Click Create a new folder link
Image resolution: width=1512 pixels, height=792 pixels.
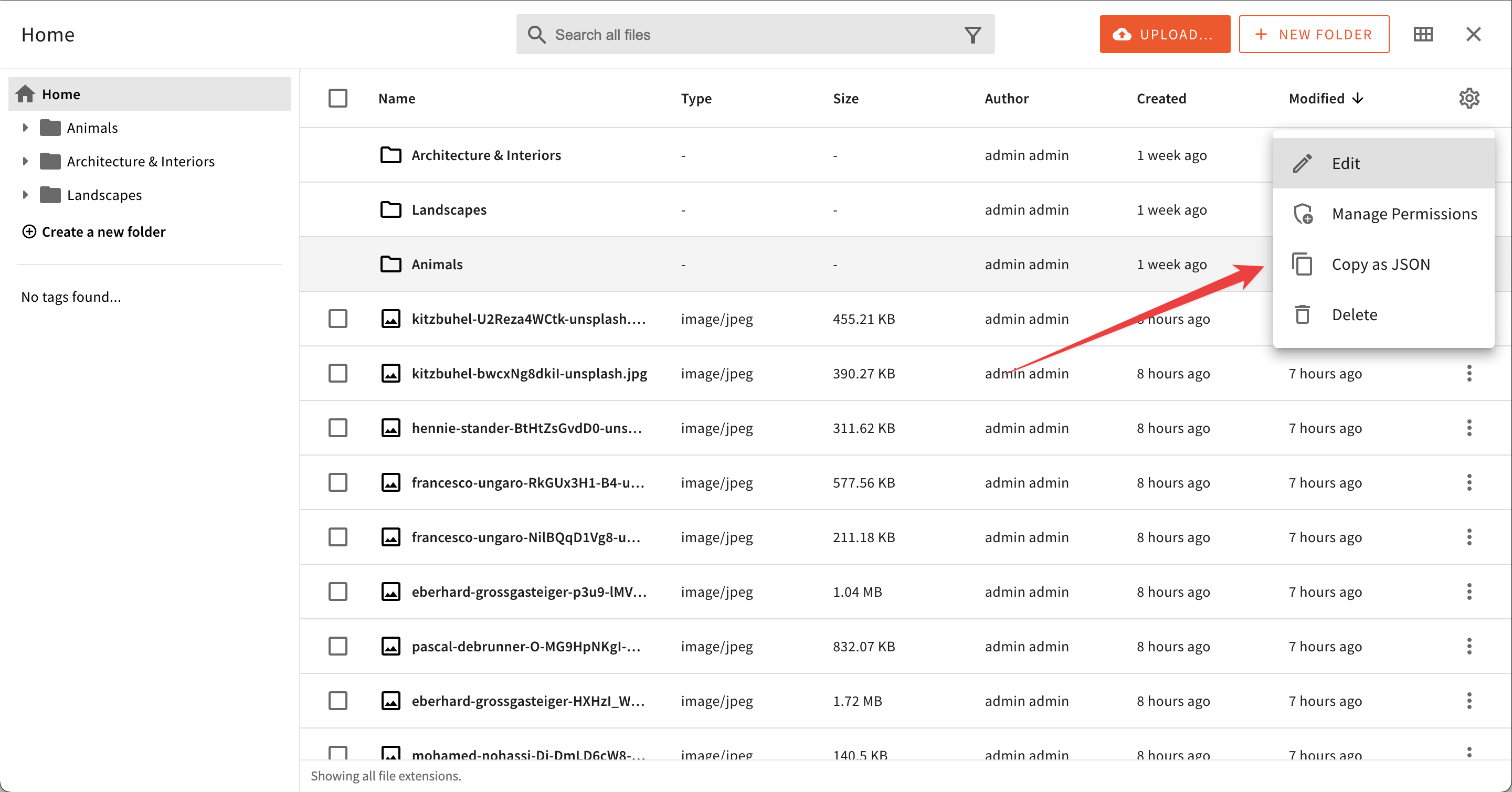click(x=95, y=231)
